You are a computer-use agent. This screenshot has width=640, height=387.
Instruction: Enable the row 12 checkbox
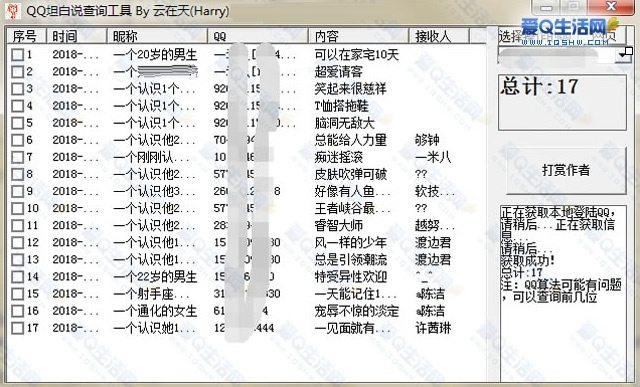[18, 243]
